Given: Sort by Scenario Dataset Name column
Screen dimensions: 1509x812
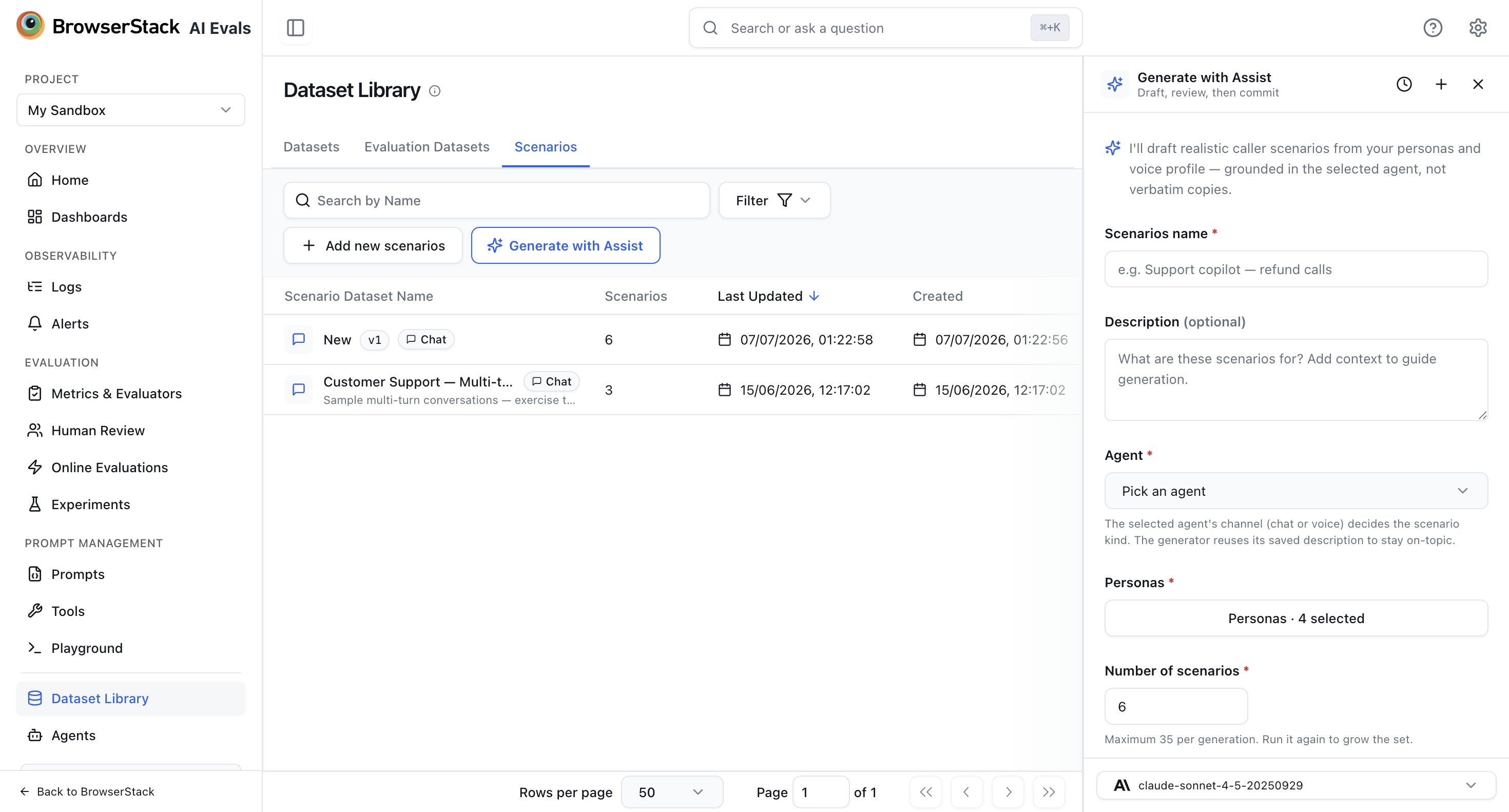Looking at the screenshot, I should click(x=358, y=296).
